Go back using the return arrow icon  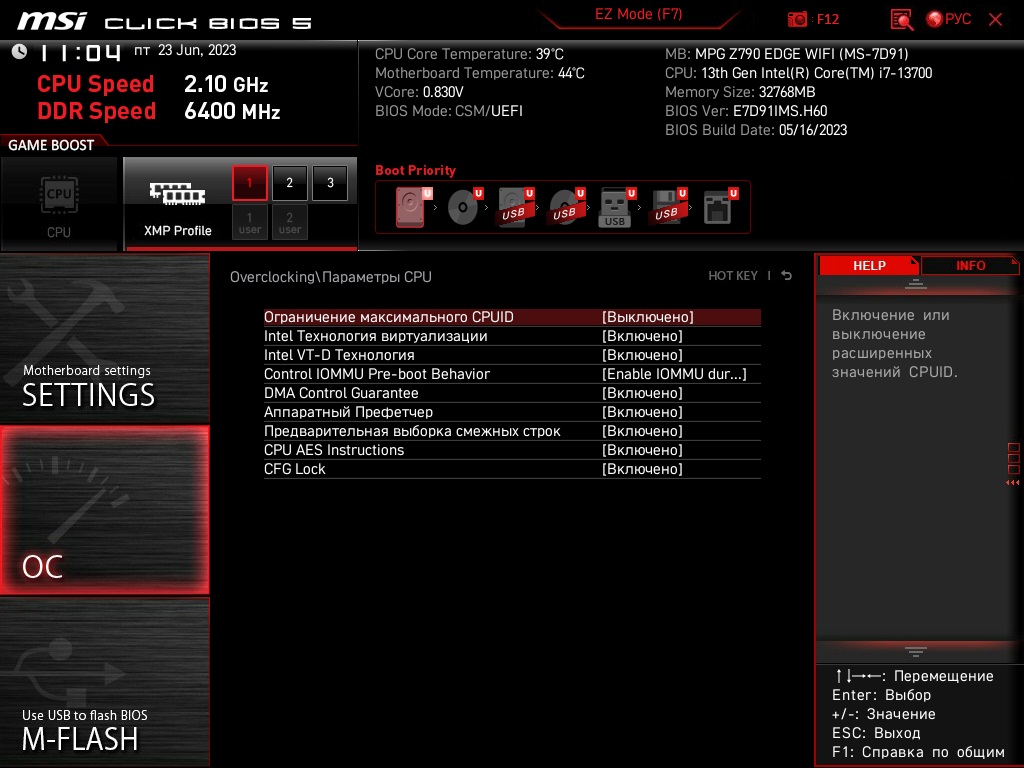tap(786, 276)
